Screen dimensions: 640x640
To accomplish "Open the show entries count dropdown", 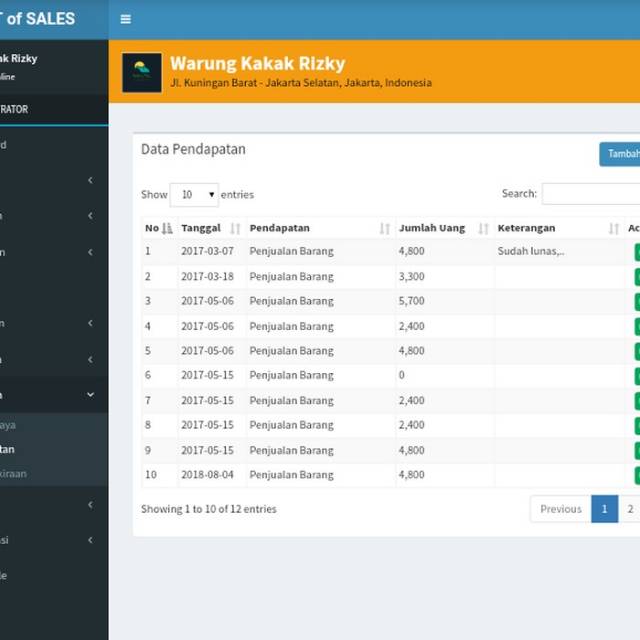I will (194, 195).
